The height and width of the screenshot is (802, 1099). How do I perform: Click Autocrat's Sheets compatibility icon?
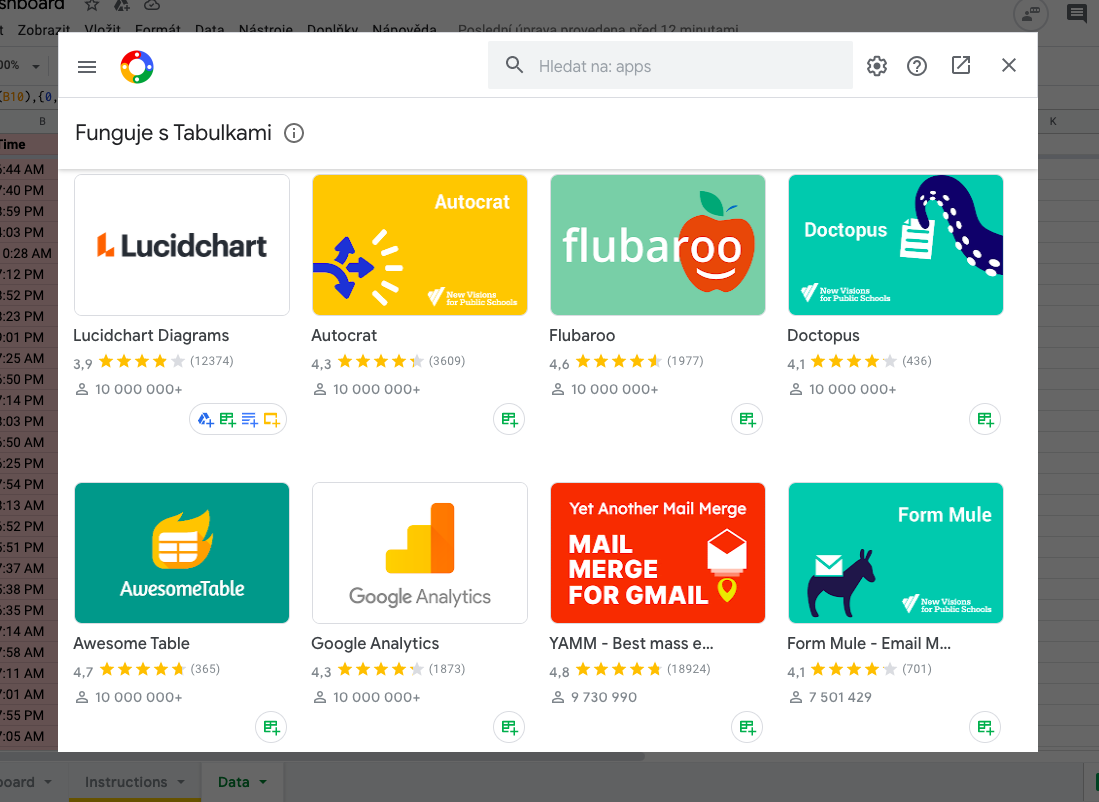[x=509, y=419]
